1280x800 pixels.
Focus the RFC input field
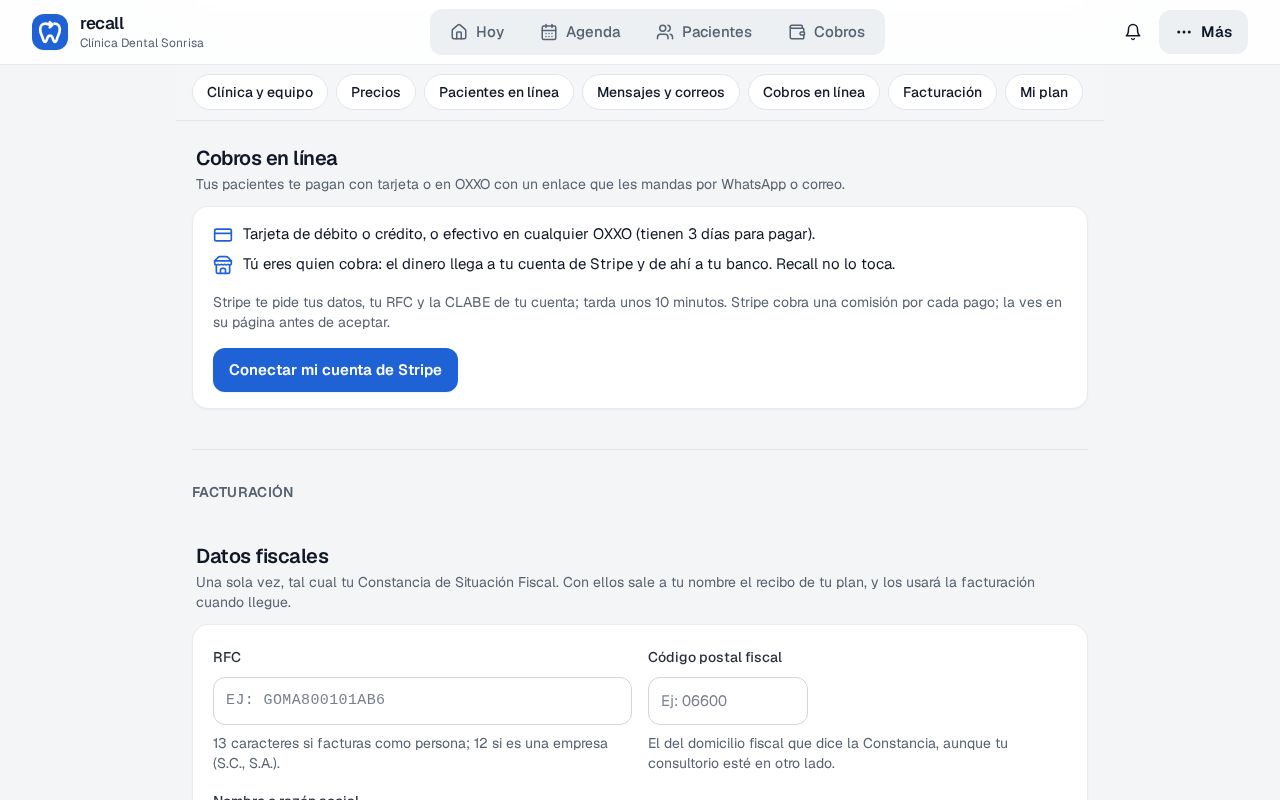[x=422, y=701]
